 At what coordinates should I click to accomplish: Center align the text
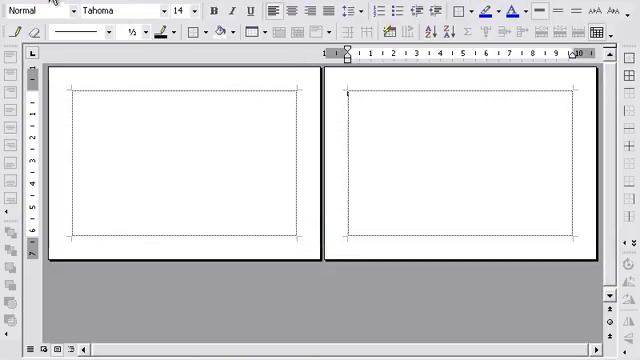coord(292,11)
